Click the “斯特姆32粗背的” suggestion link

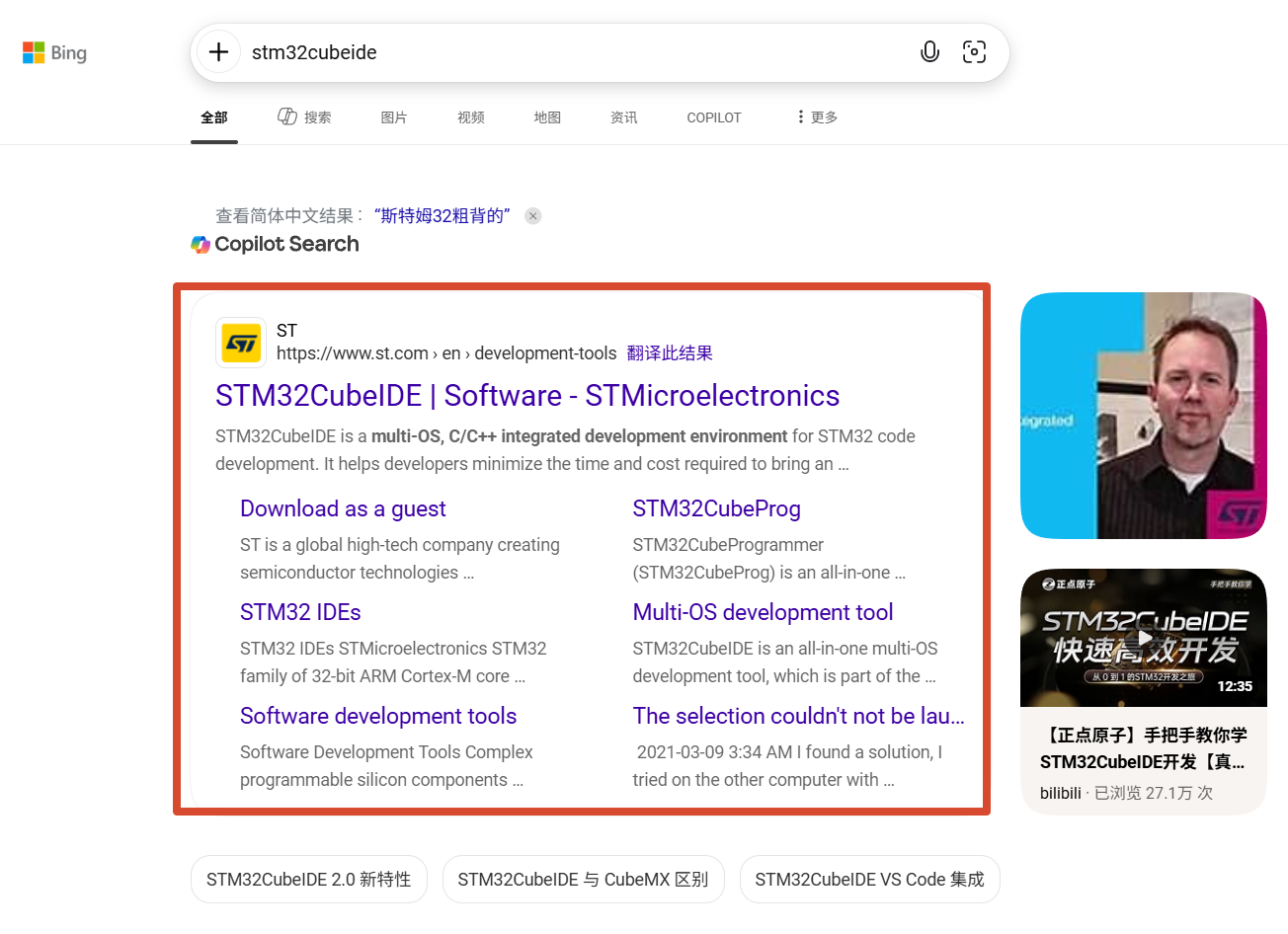point(442,216)
